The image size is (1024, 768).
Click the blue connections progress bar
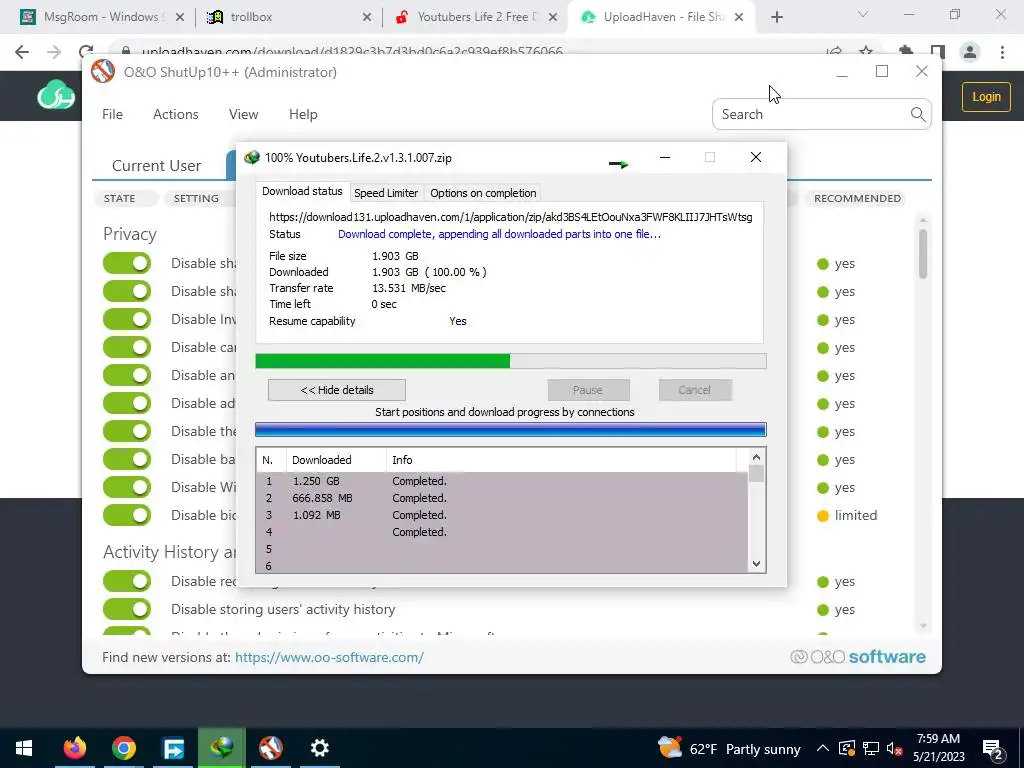click(511, 430)
